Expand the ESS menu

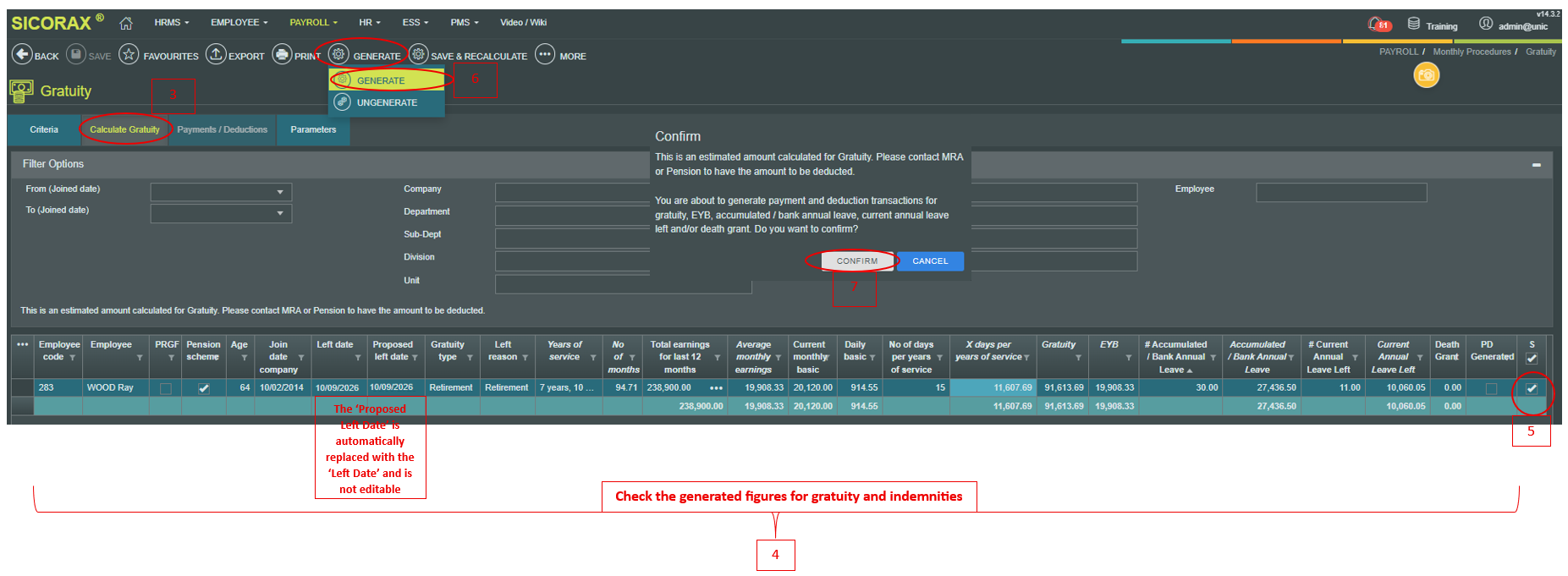click(415, 22)
